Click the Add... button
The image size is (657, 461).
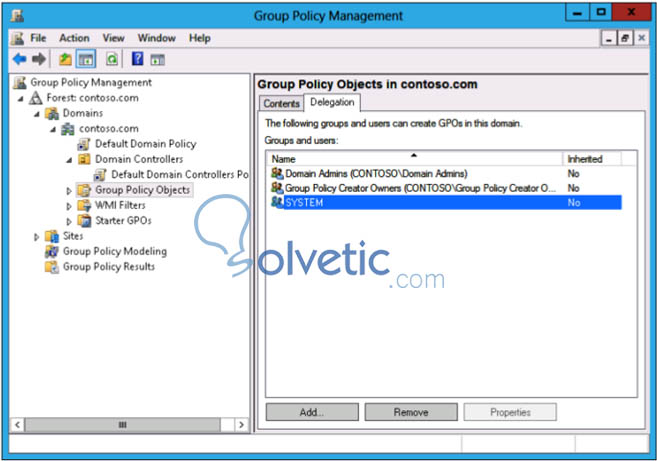(312, 412)
